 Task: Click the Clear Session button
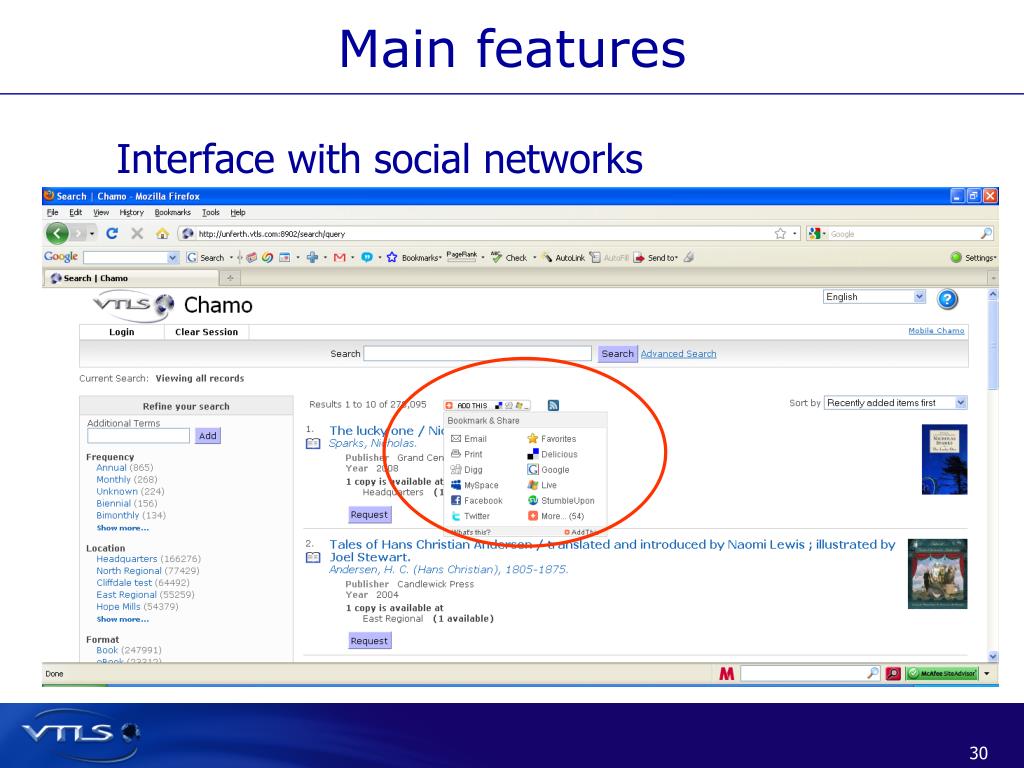(206, 332)
